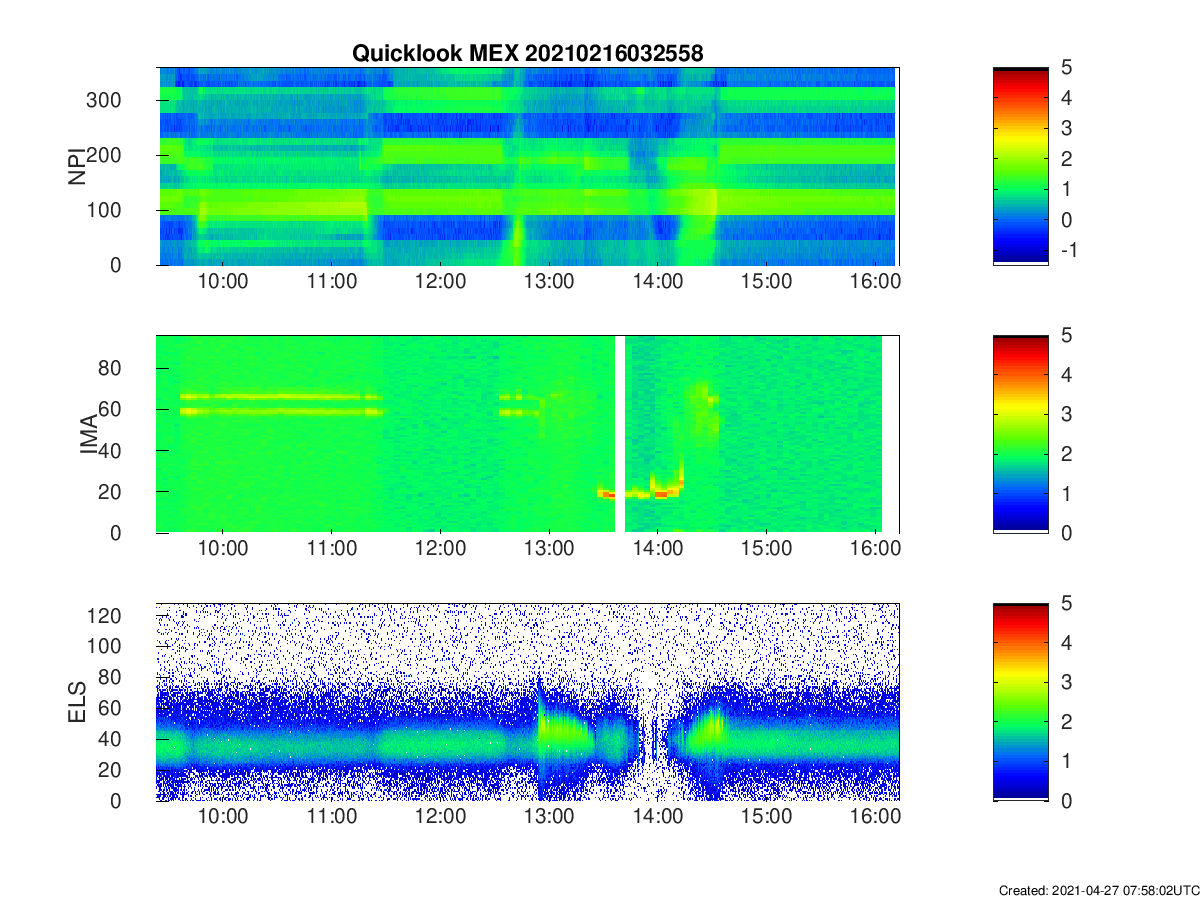Click the plot title Quicklook MEX 20210216032558
This screenshot has height=900, width=1200.
(527, 54)
